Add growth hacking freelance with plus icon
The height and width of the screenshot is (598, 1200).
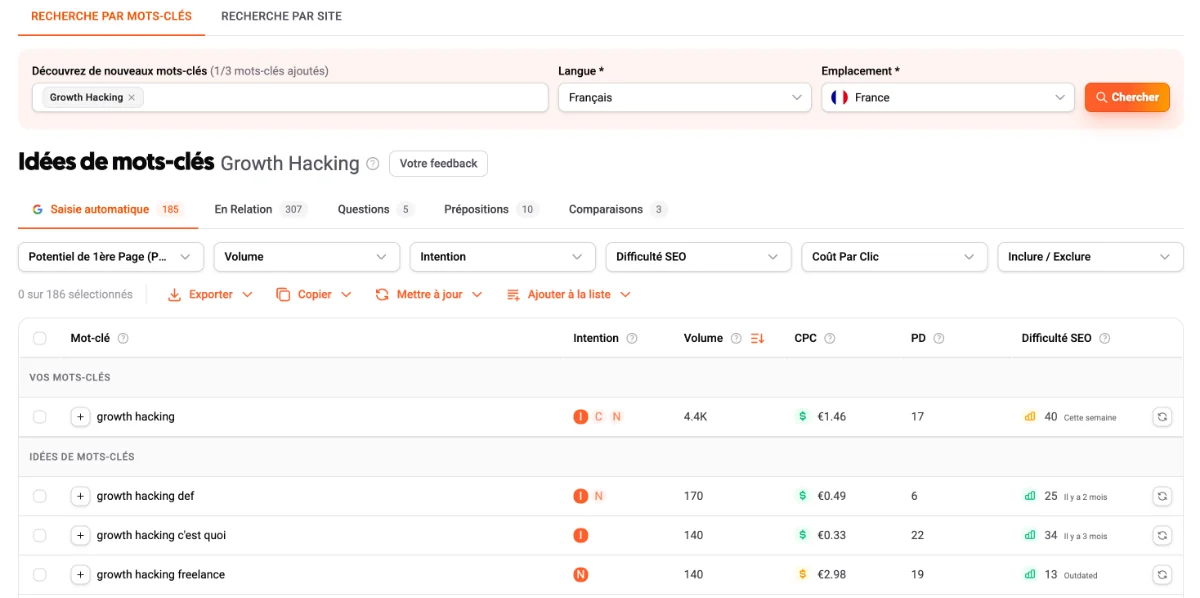click(x=81, y=575)
